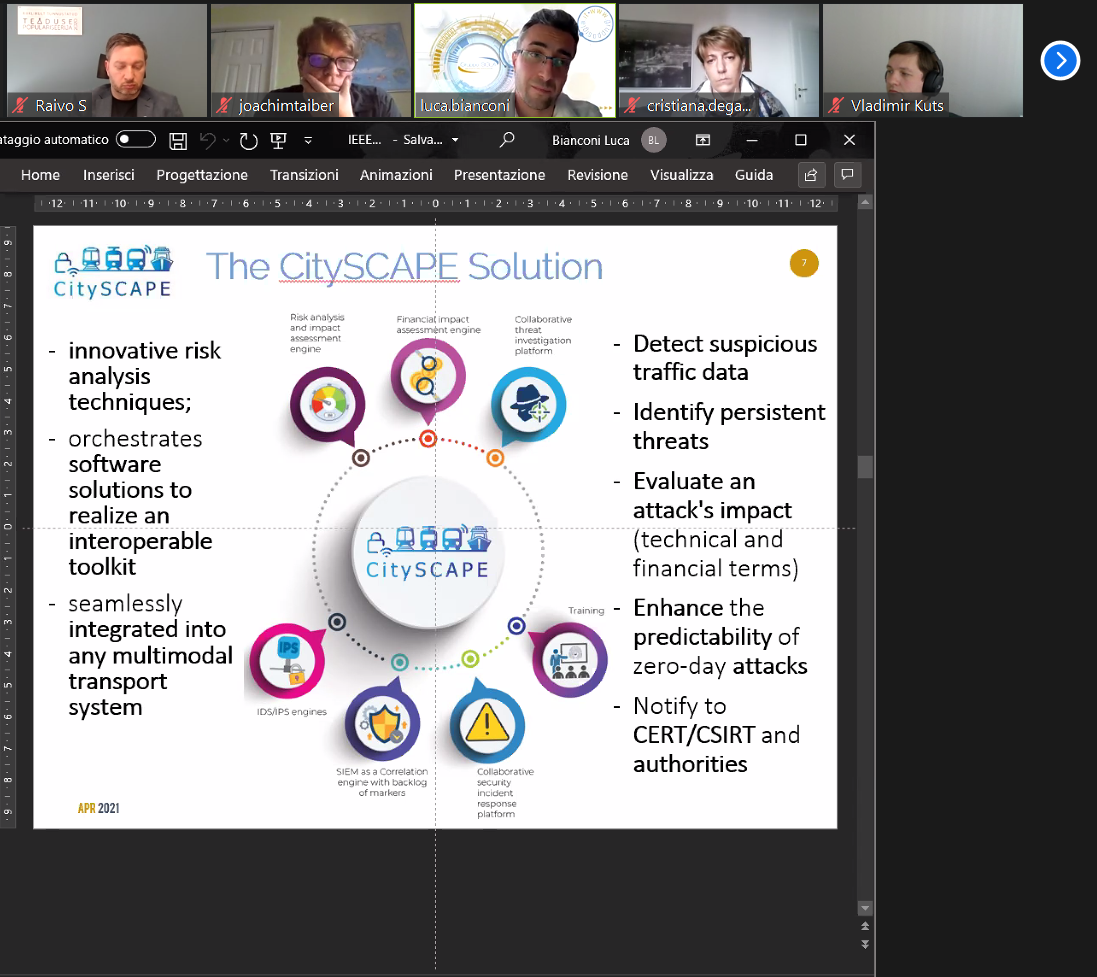Click the Share icon in ribbon
1097x977 pixels.
click(x=811, y=175)
